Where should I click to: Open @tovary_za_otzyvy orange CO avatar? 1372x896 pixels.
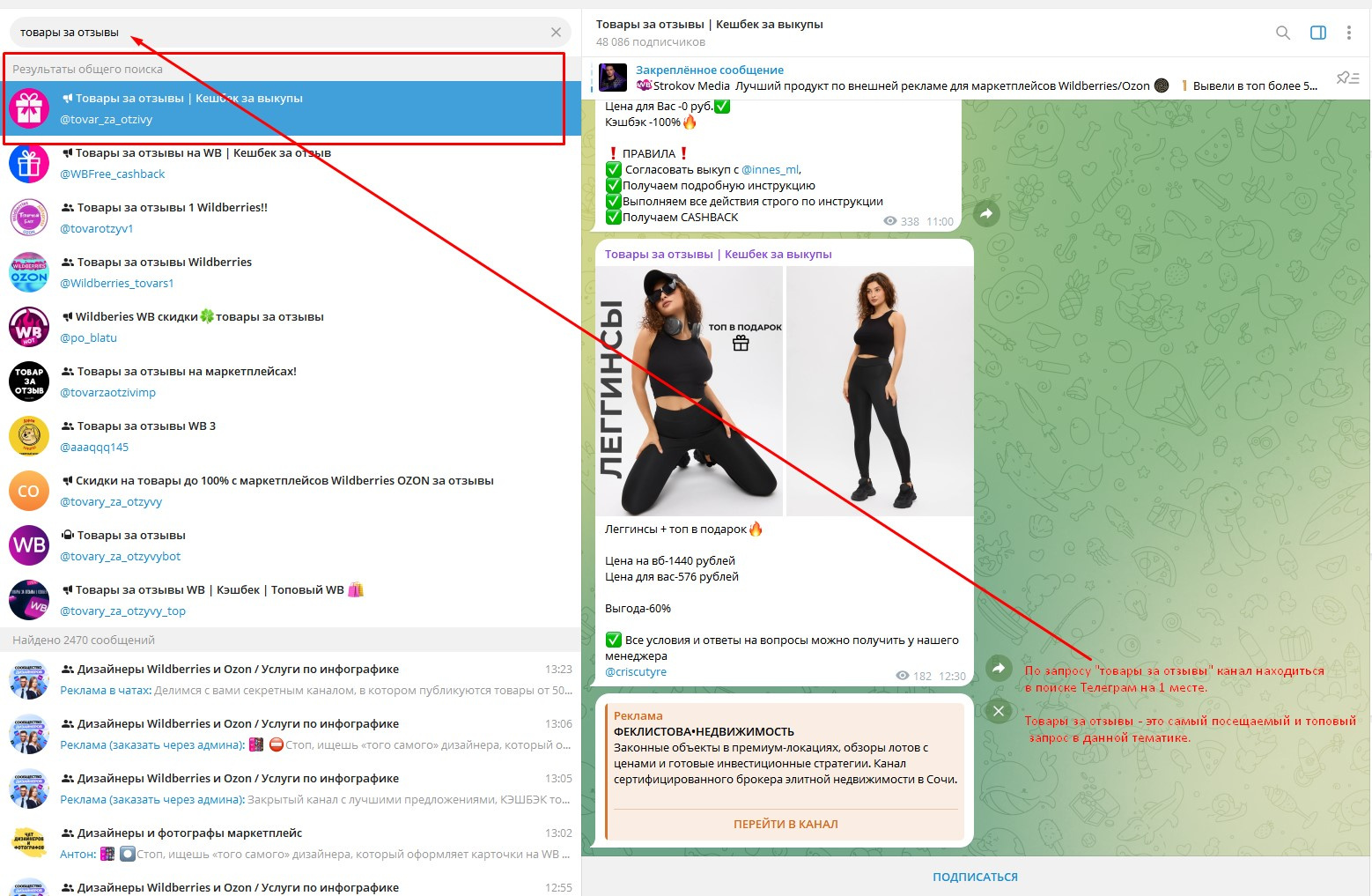(29, 491)
